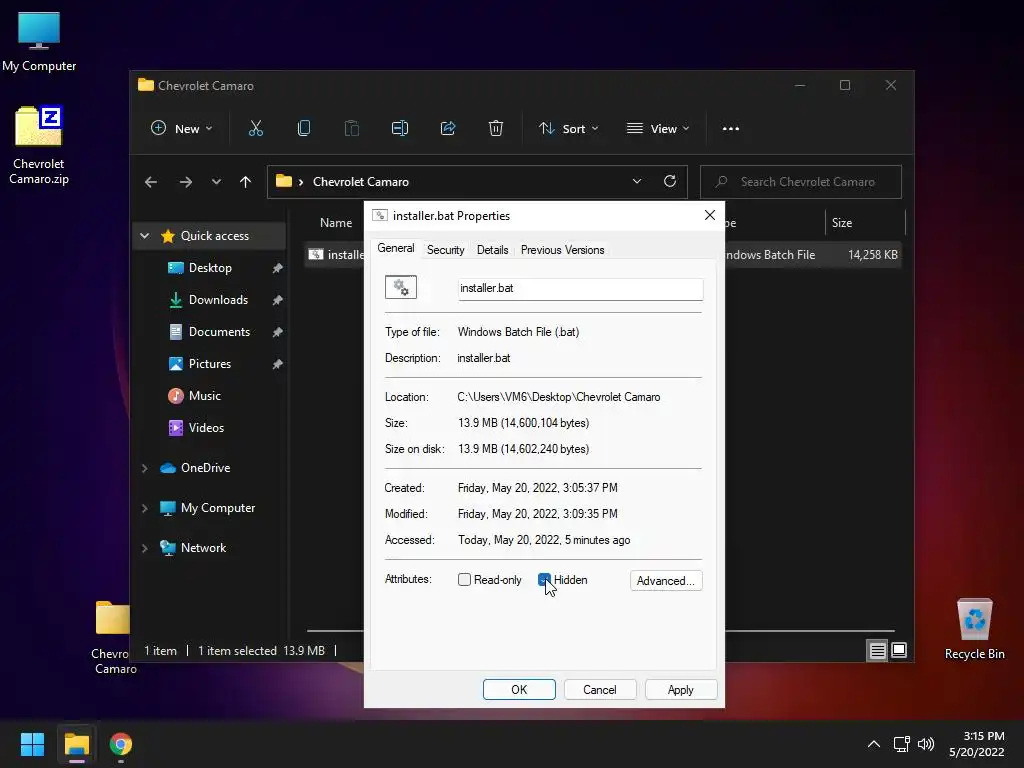Open Advanced attributes button
Screen dimensions: 1024x768
coord(666,581)
